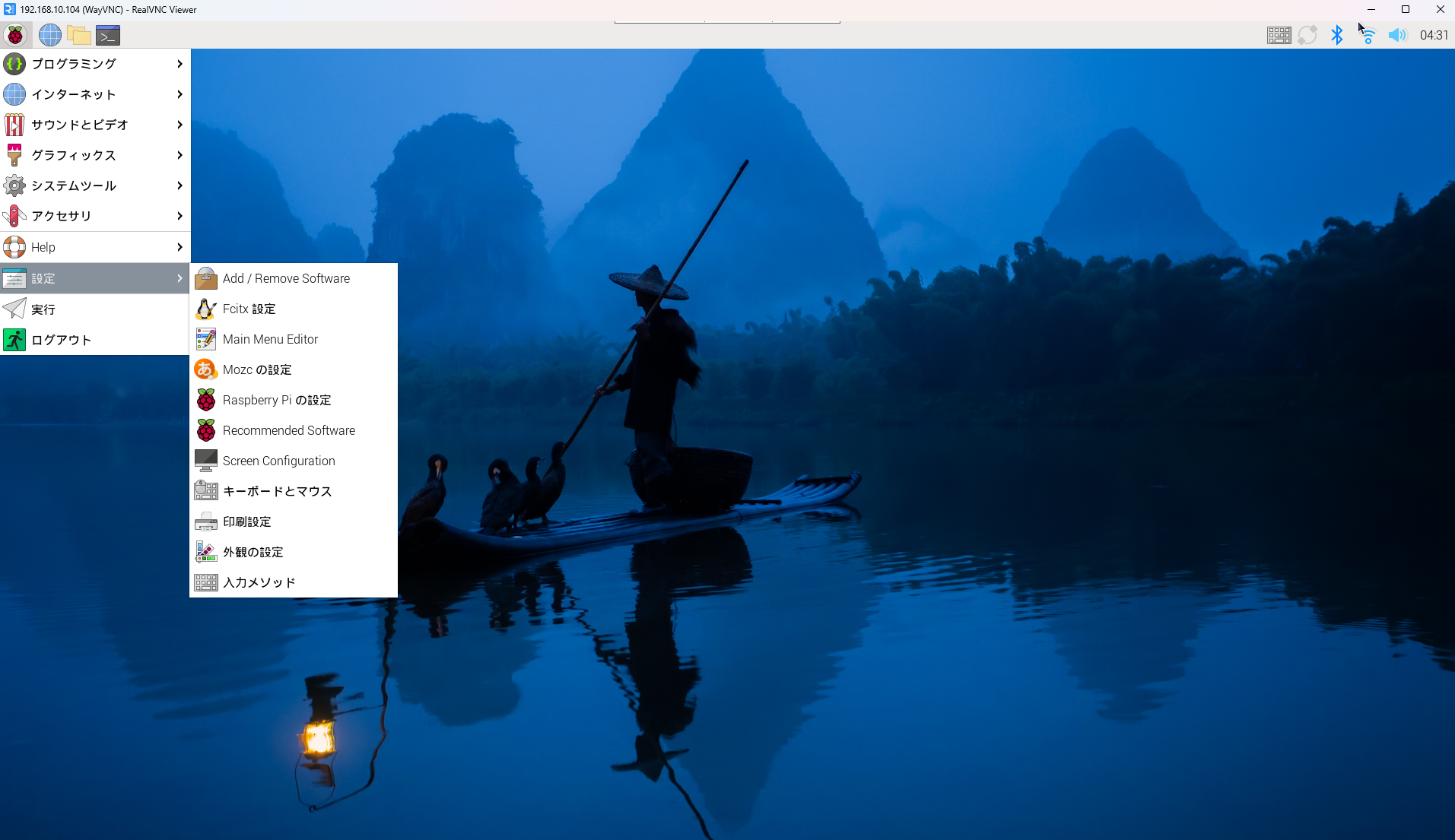Expand the システムツール submenu arrow

179,185
